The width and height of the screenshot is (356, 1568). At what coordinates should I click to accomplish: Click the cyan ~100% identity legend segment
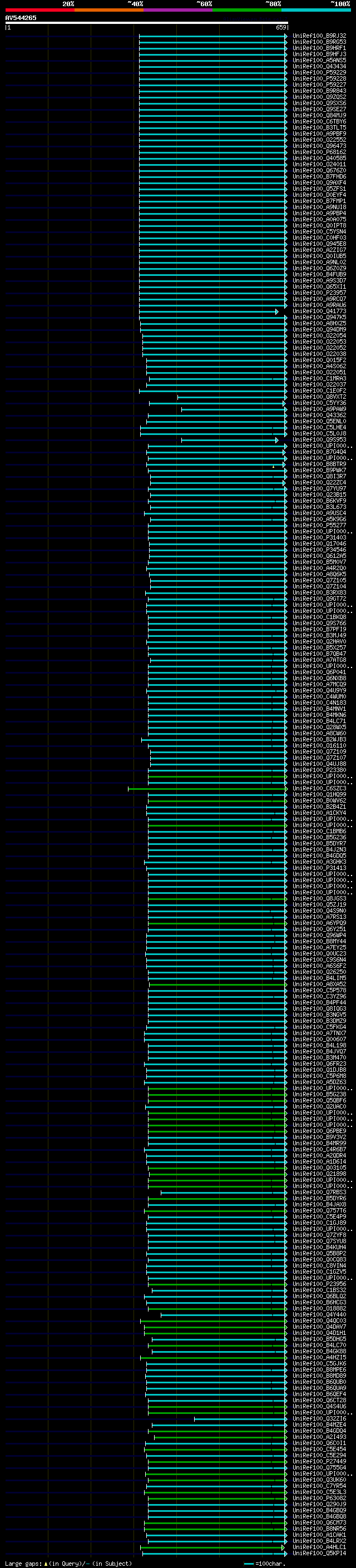pyautogui.click(x=315, y=10)
